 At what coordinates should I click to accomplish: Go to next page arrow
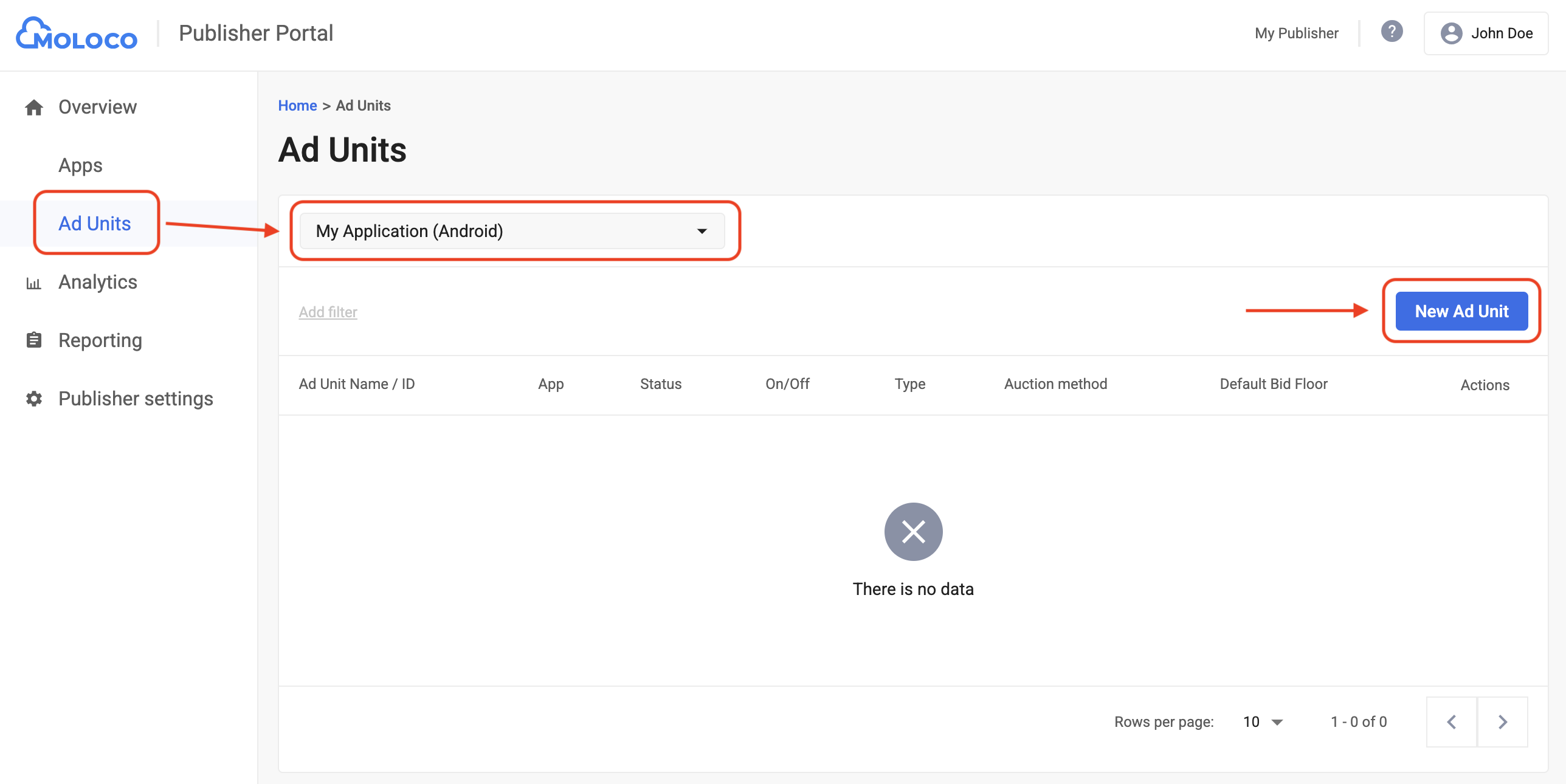(1503, 722)
